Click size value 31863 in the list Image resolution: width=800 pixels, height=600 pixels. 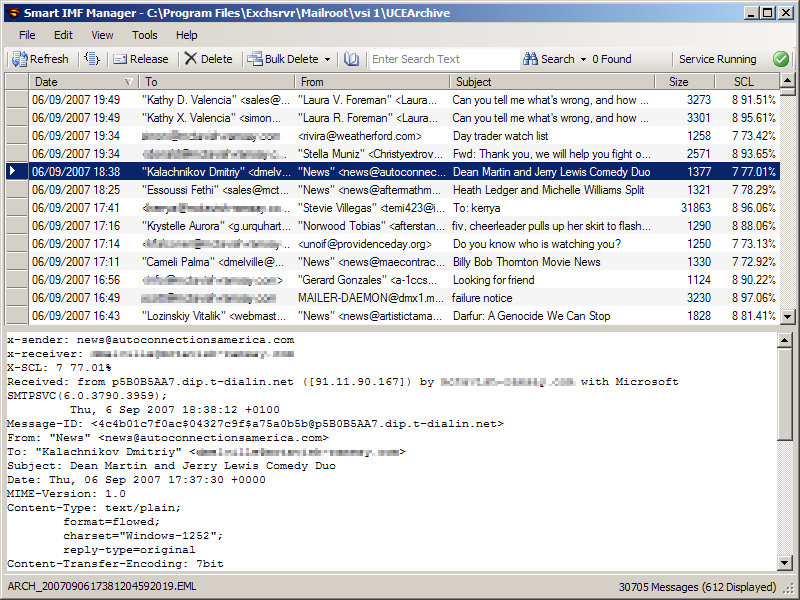pyautogui.click(x=695, y=208)
